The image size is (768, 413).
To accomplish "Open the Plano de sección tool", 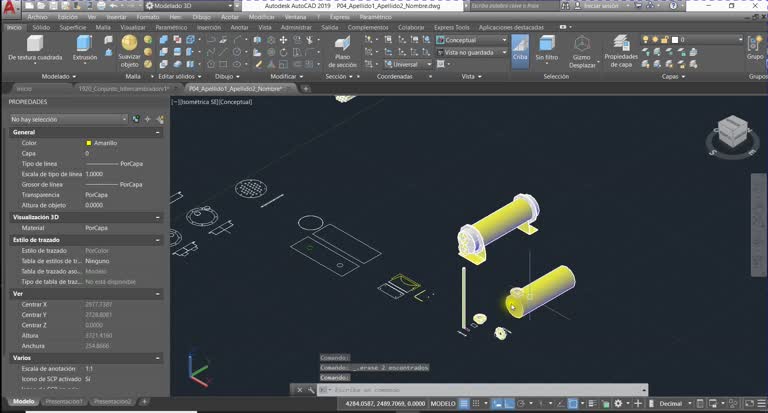I will pos(342,52).
